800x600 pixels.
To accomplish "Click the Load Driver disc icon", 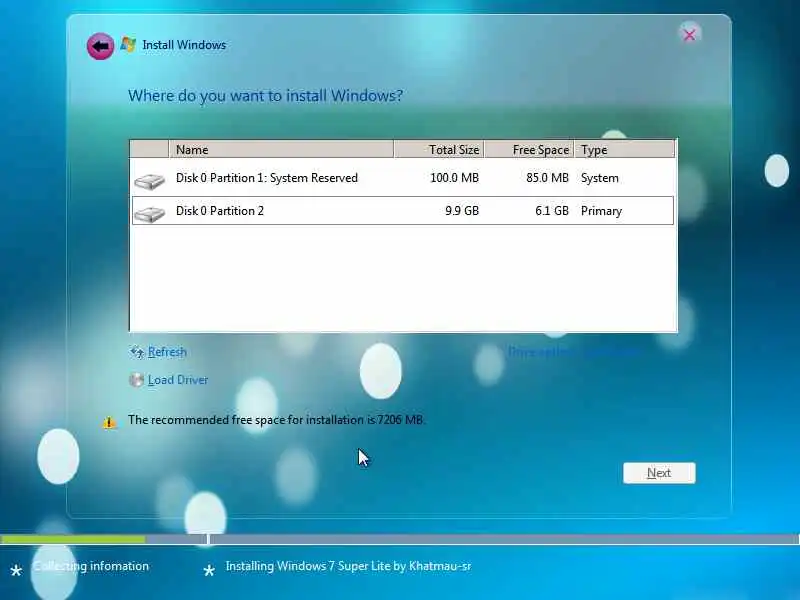I will point(136,380).
